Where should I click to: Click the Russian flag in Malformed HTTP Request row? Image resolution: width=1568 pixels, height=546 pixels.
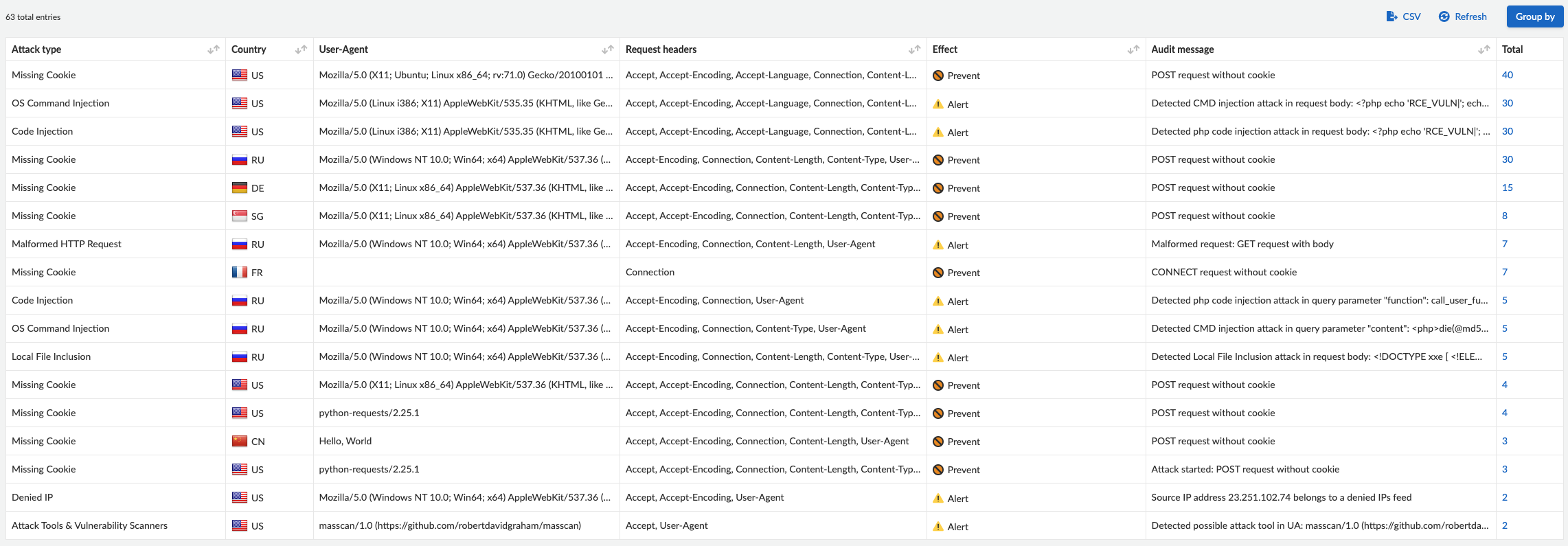[x=240, y=244]
